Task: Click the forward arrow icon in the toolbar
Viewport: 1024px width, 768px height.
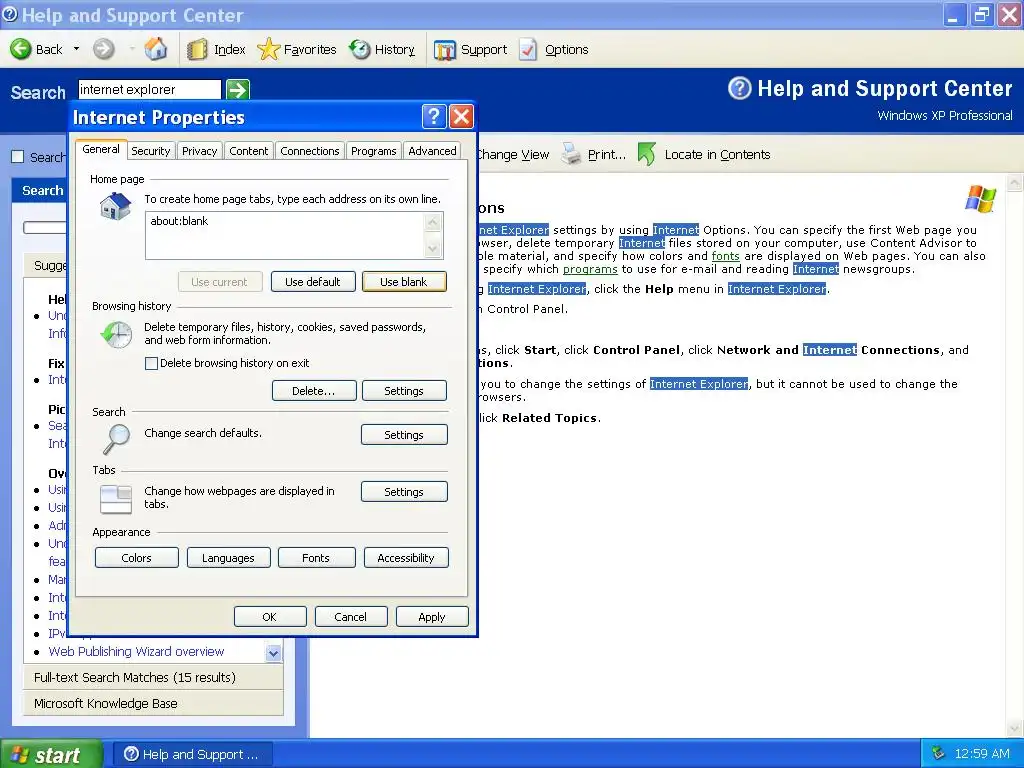Action: coord(103,49)
